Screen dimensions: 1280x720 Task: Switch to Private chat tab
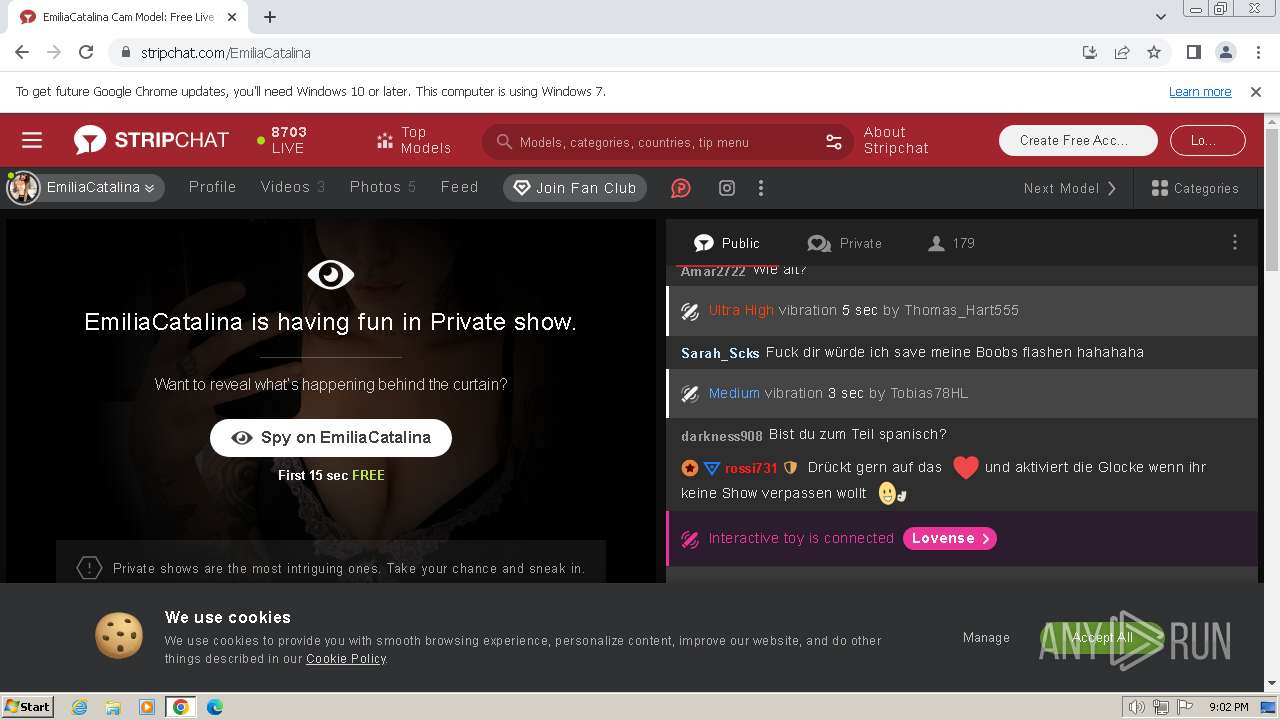tap(845, 243)
